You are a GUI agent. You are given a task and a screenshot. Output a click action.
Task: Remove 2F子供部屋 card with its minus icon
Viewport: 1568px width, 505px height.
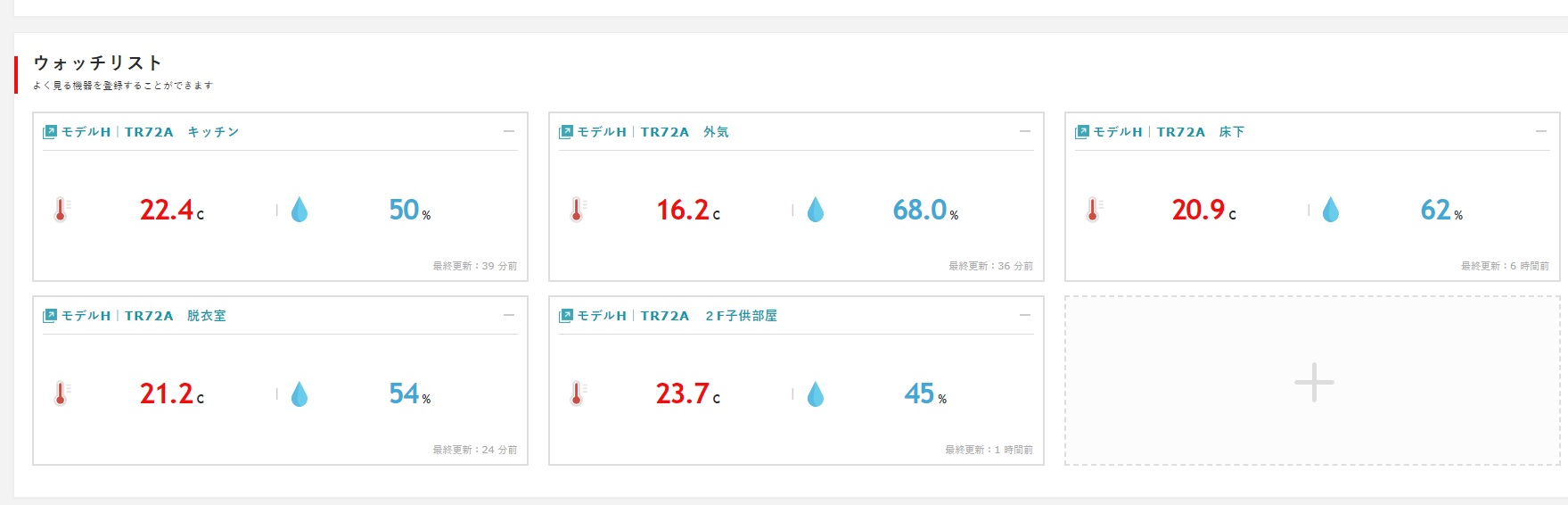coord(1025,315)
